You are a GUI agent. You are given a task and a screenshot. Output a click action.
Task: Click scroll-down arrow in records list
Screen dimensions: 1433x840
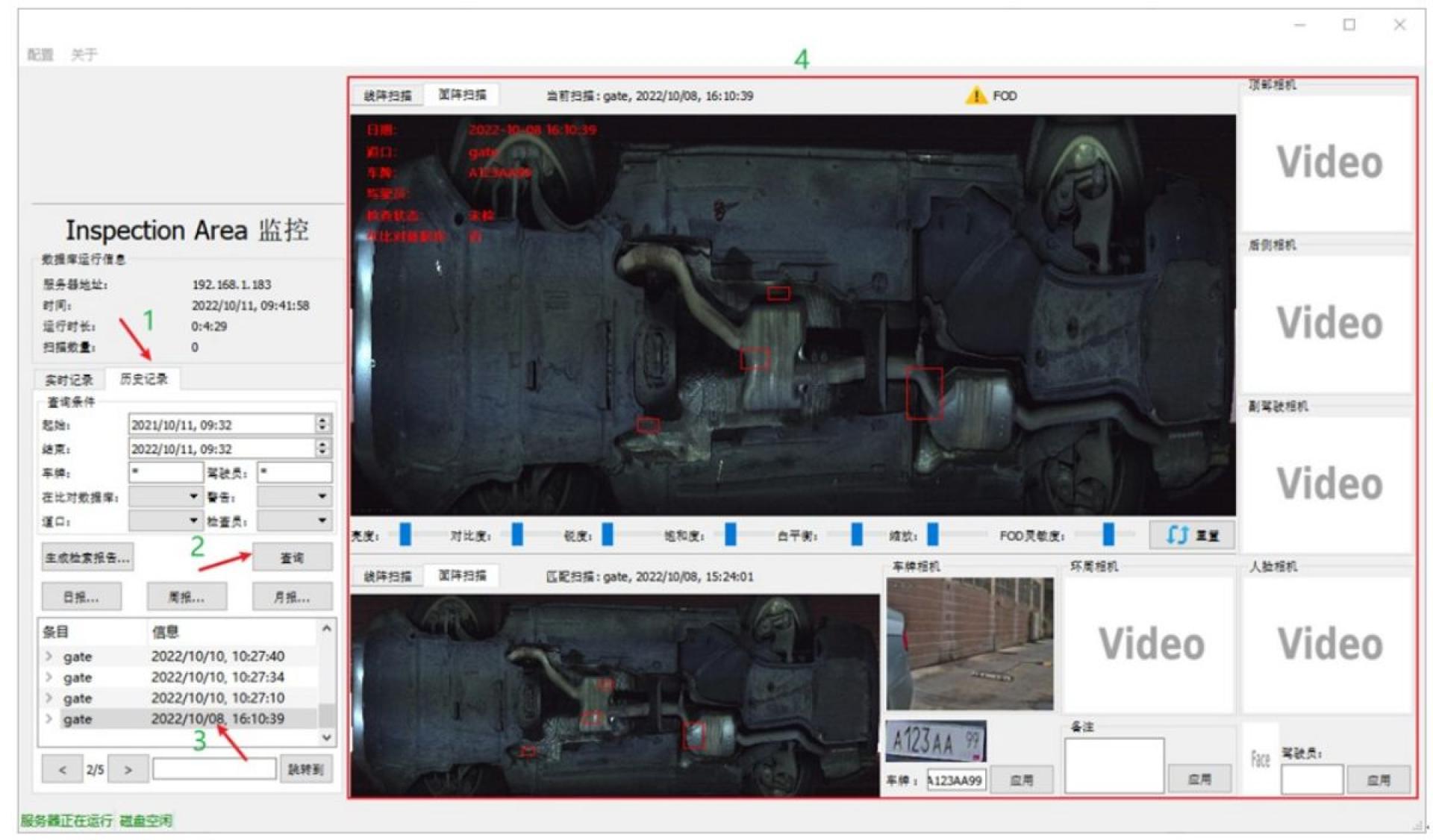pyautogui.click(x=326, y=737)
